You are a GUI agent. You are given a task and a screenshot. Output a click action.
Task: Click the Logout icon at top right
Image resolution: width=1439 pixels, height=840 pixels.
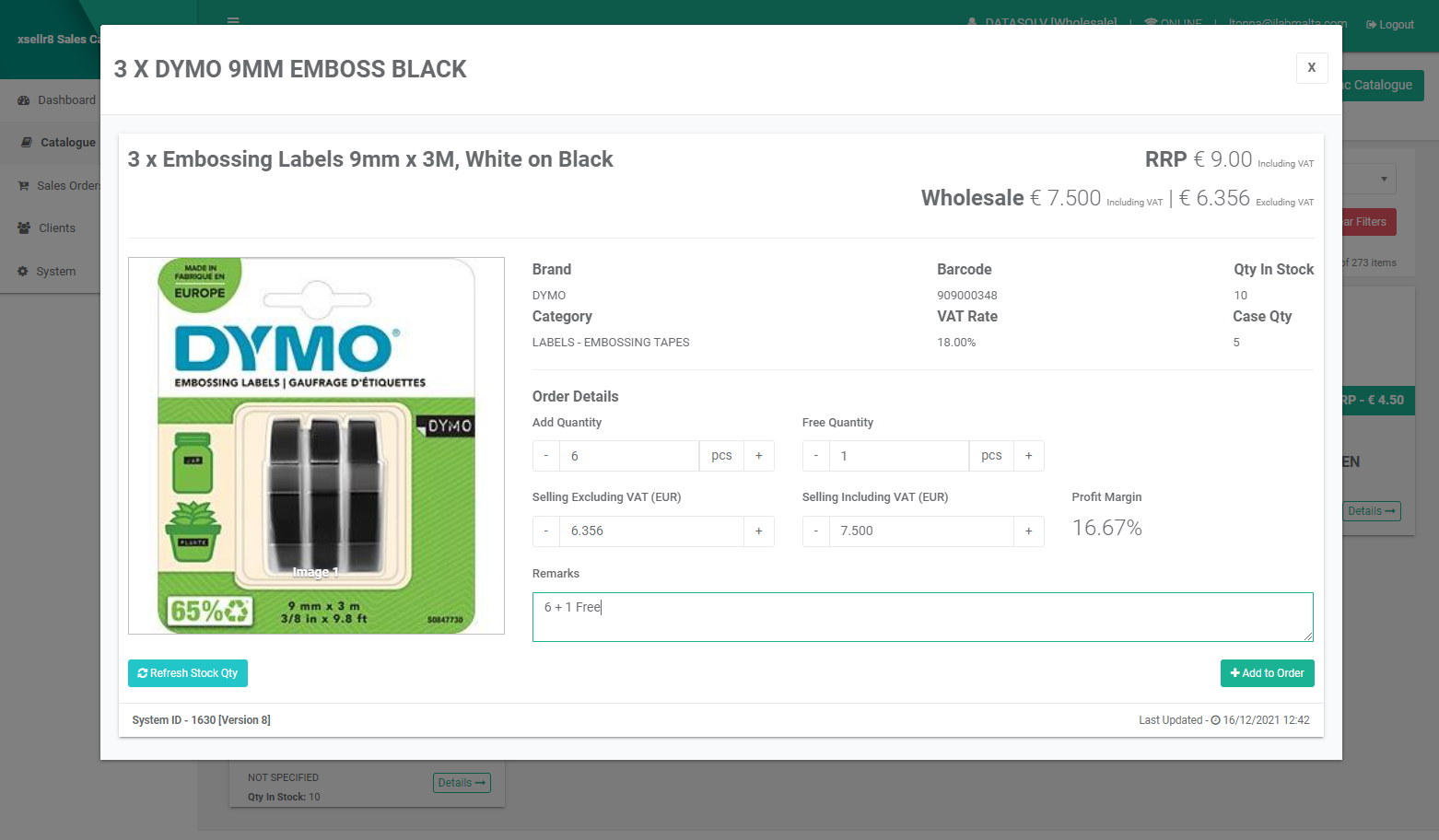pos(1374,24)
